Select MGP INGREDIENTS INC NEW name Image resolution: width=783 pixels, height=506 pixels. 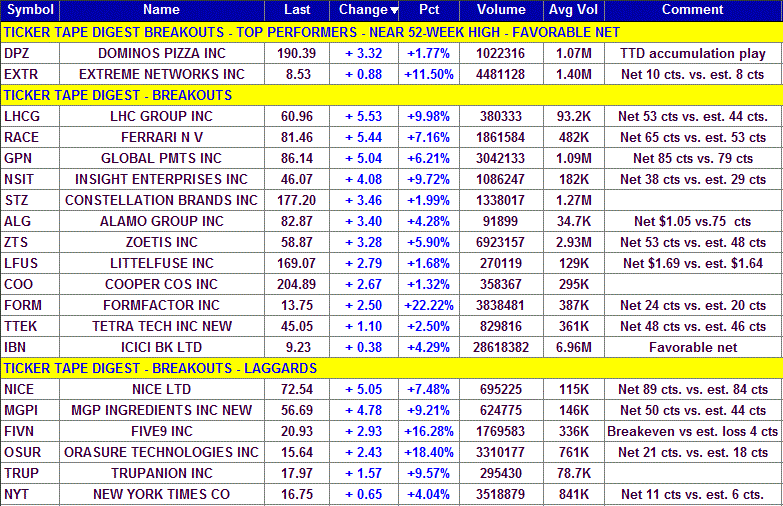pyautogui.click(x=162, y=410)
